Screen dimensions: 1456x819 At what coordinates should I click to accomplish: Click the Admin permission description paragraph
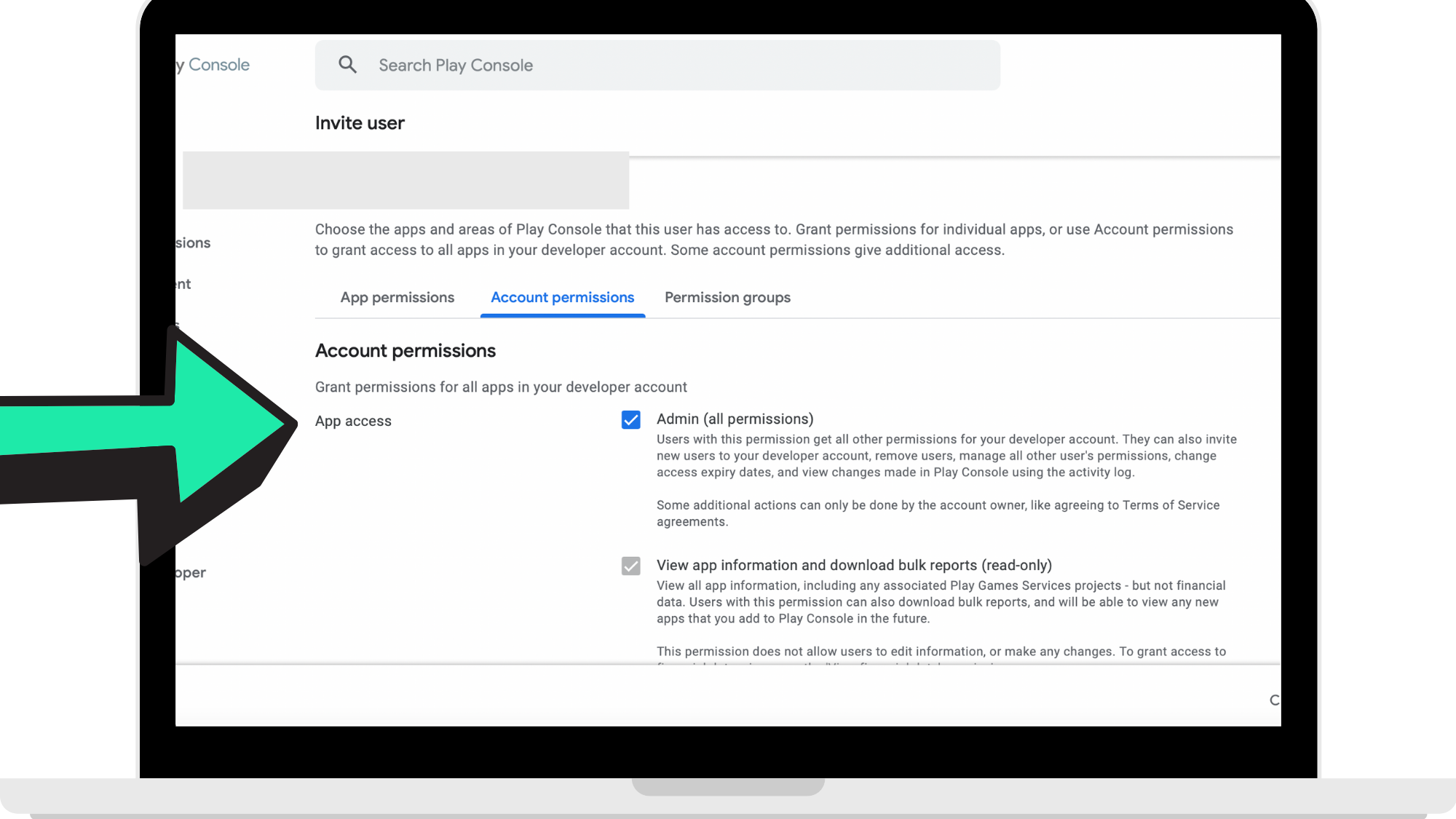pos(946,456)
